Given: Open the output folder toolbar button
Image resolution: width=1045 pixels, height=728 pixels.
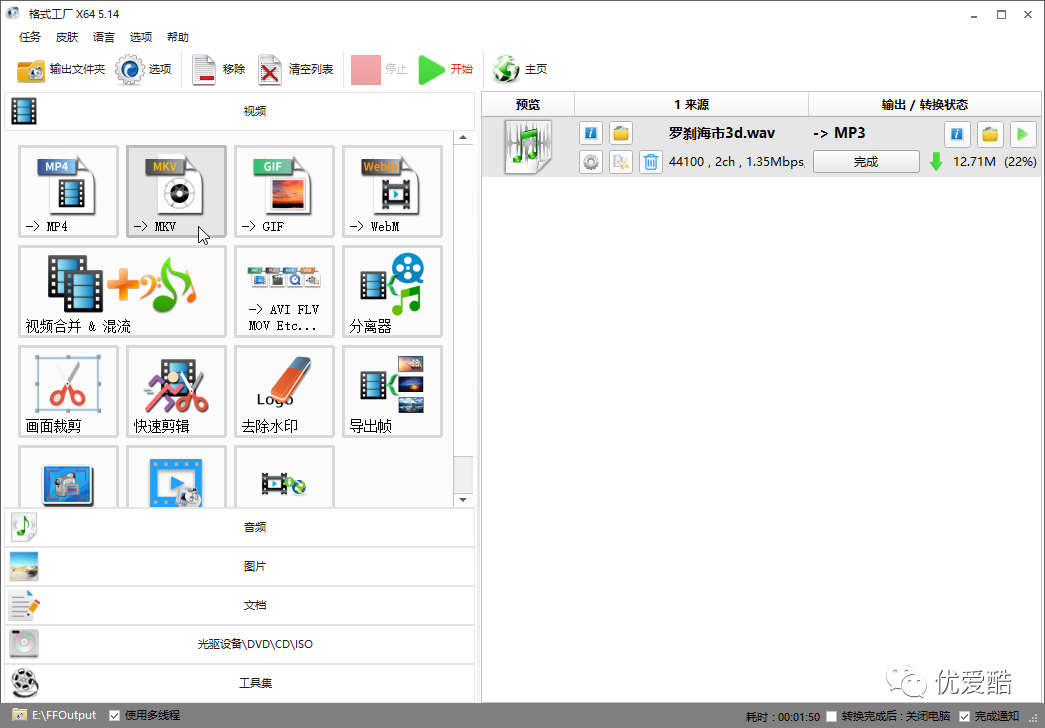Looking at the screenshot, I should pos(61,69).
